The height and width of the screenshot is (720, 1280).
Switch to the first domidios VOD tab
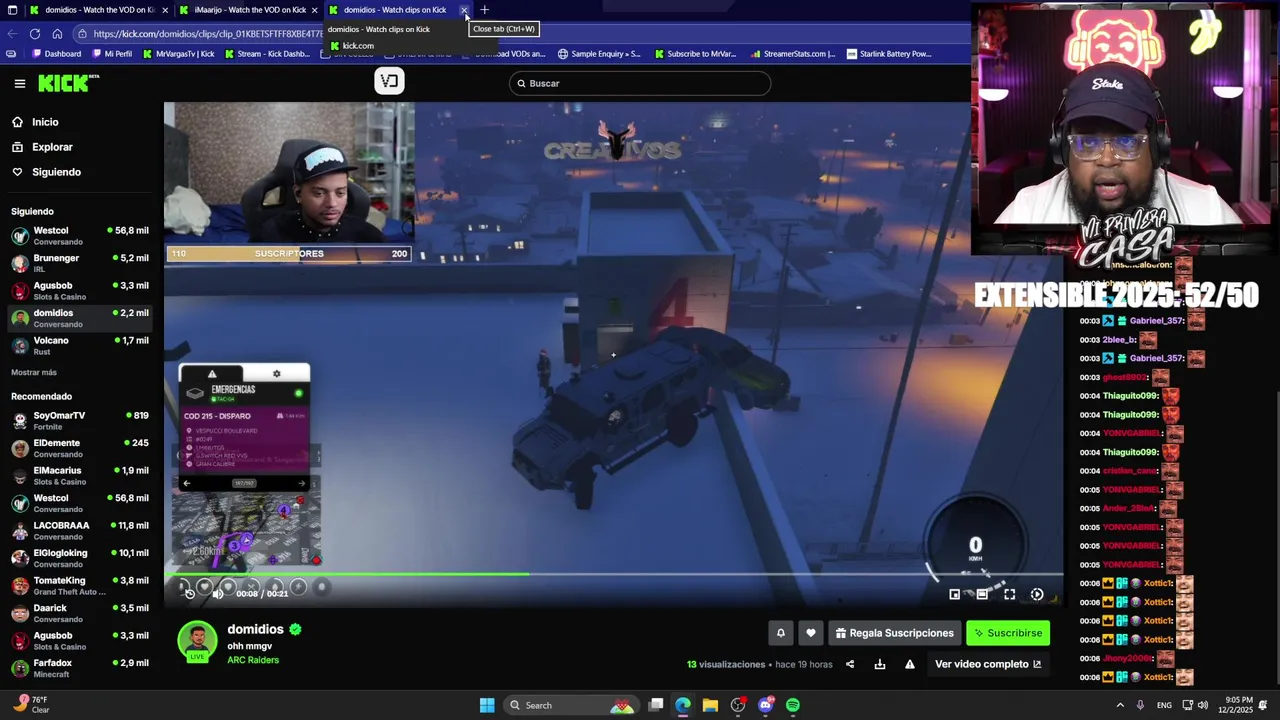99,10
